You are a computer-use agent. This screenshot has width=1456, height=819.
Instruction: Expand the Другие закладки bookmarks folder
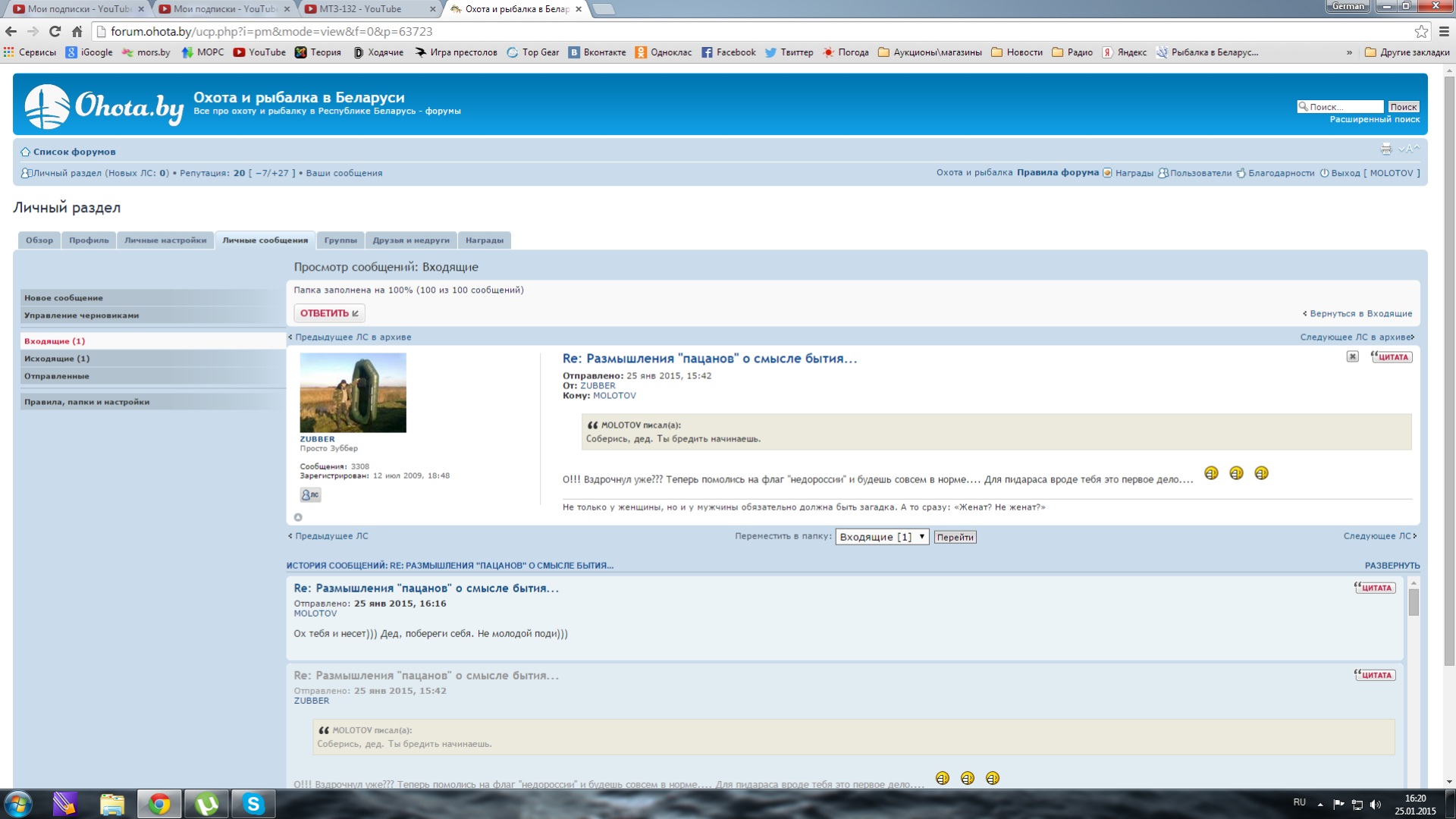click(x=1407, y=52)
